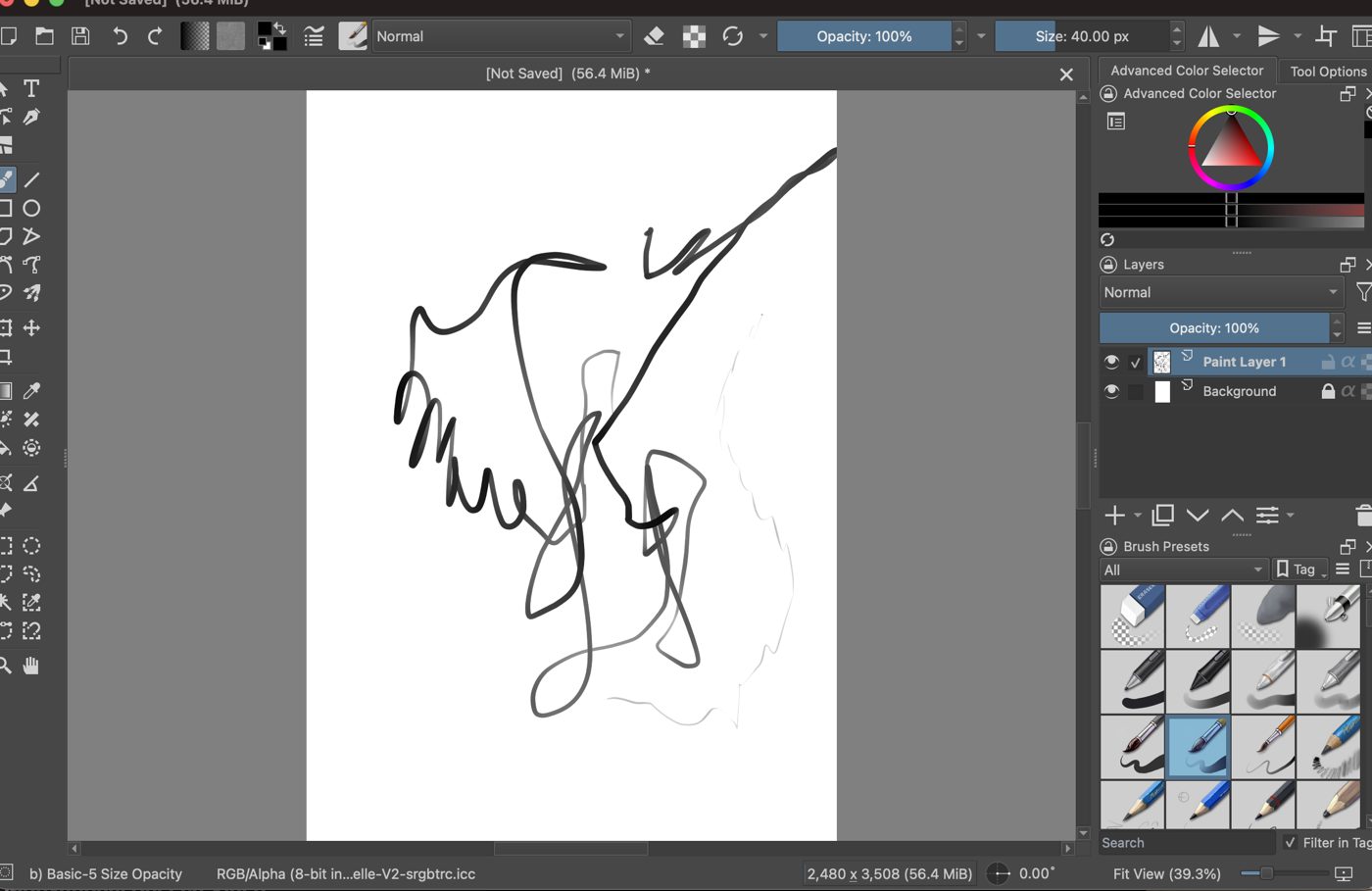Viewport: 1372px width, 891px height.
Task: Select the Polyline tool
Action: (31, 236)
